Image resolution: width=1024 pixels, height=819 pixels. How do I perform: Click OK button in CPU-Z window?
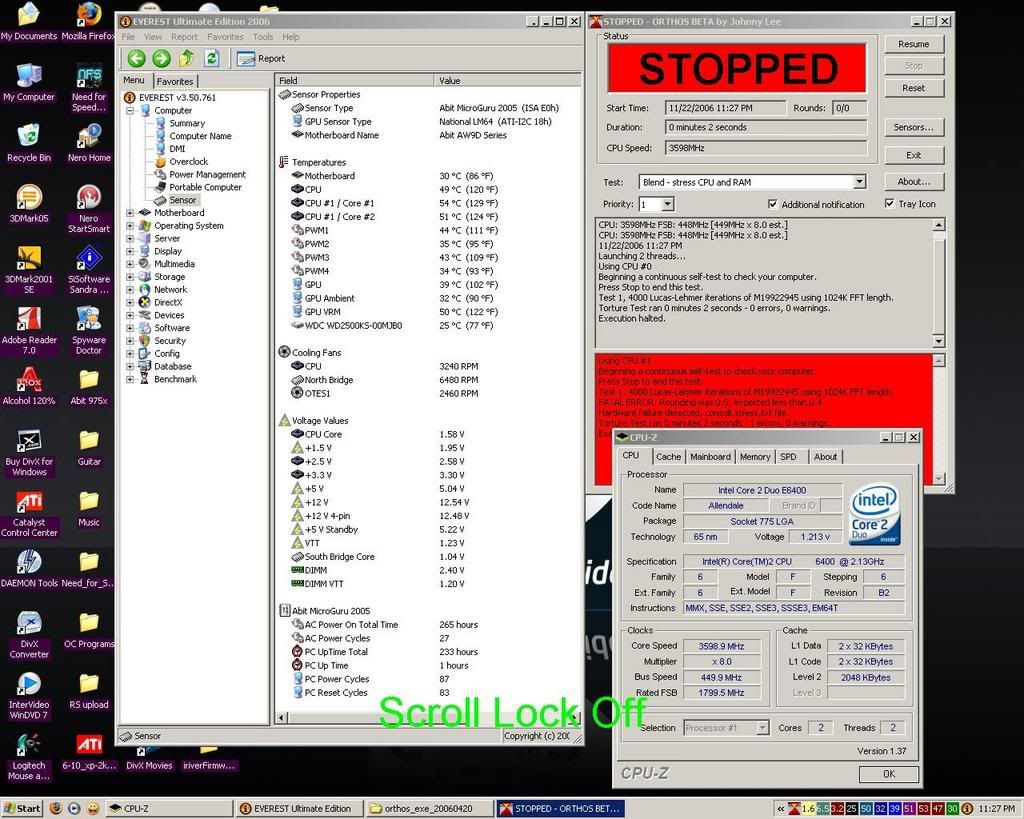tap(889, 774)
